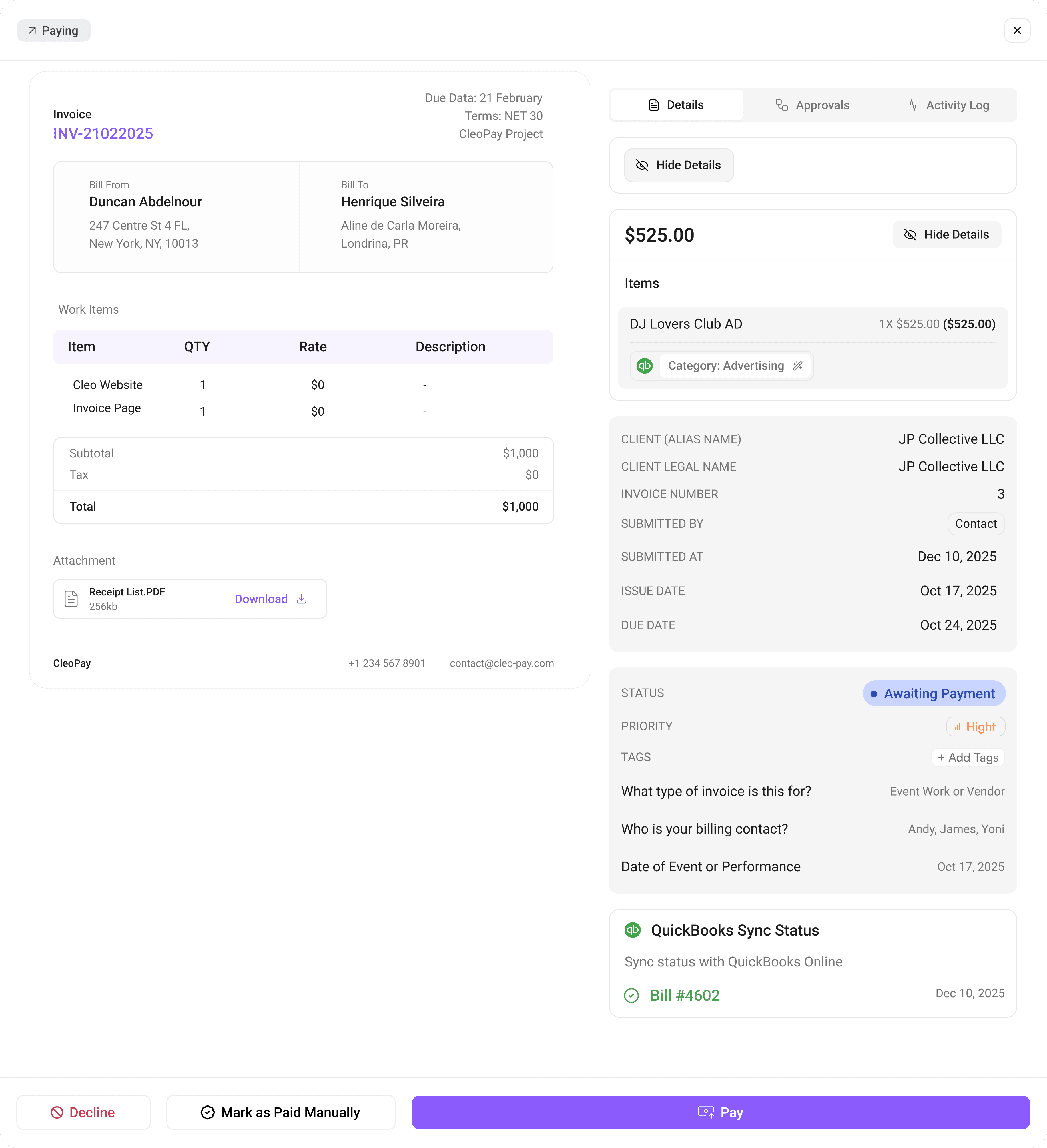Click the download arrow icon beside Receipt List.PDF

point(302,599)
